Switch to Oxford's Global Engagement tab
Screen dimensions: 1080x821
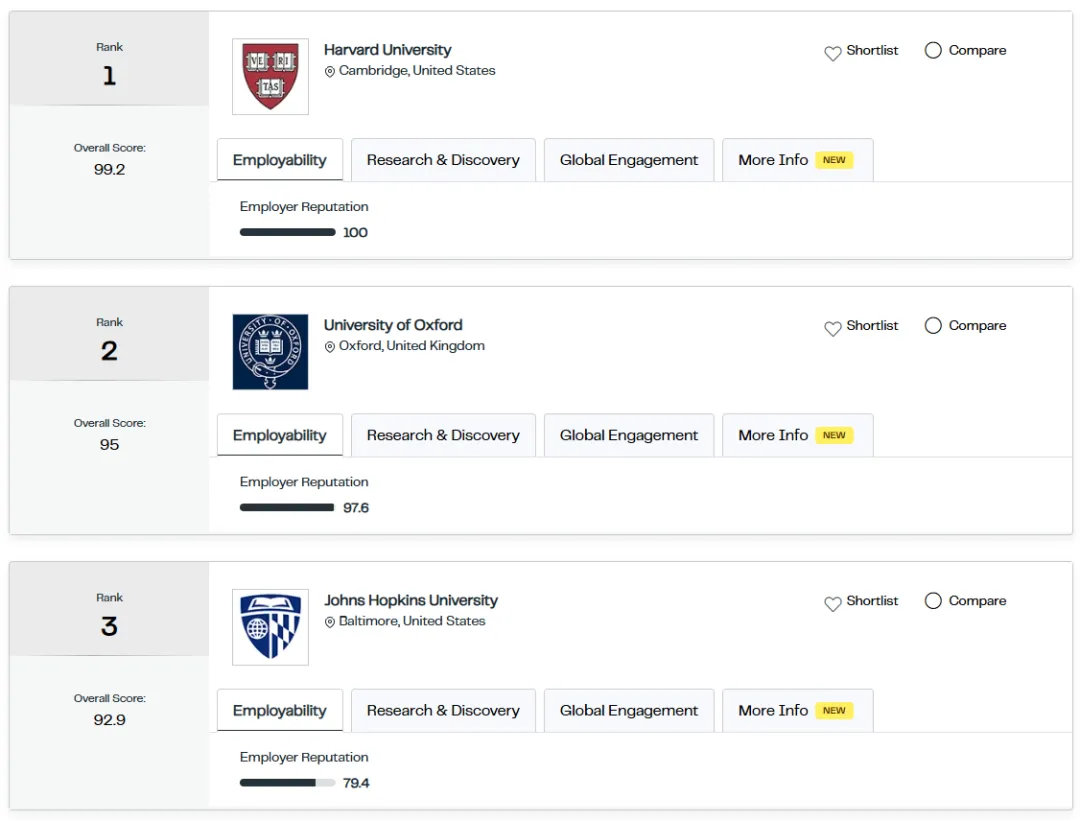pos(629,435)
